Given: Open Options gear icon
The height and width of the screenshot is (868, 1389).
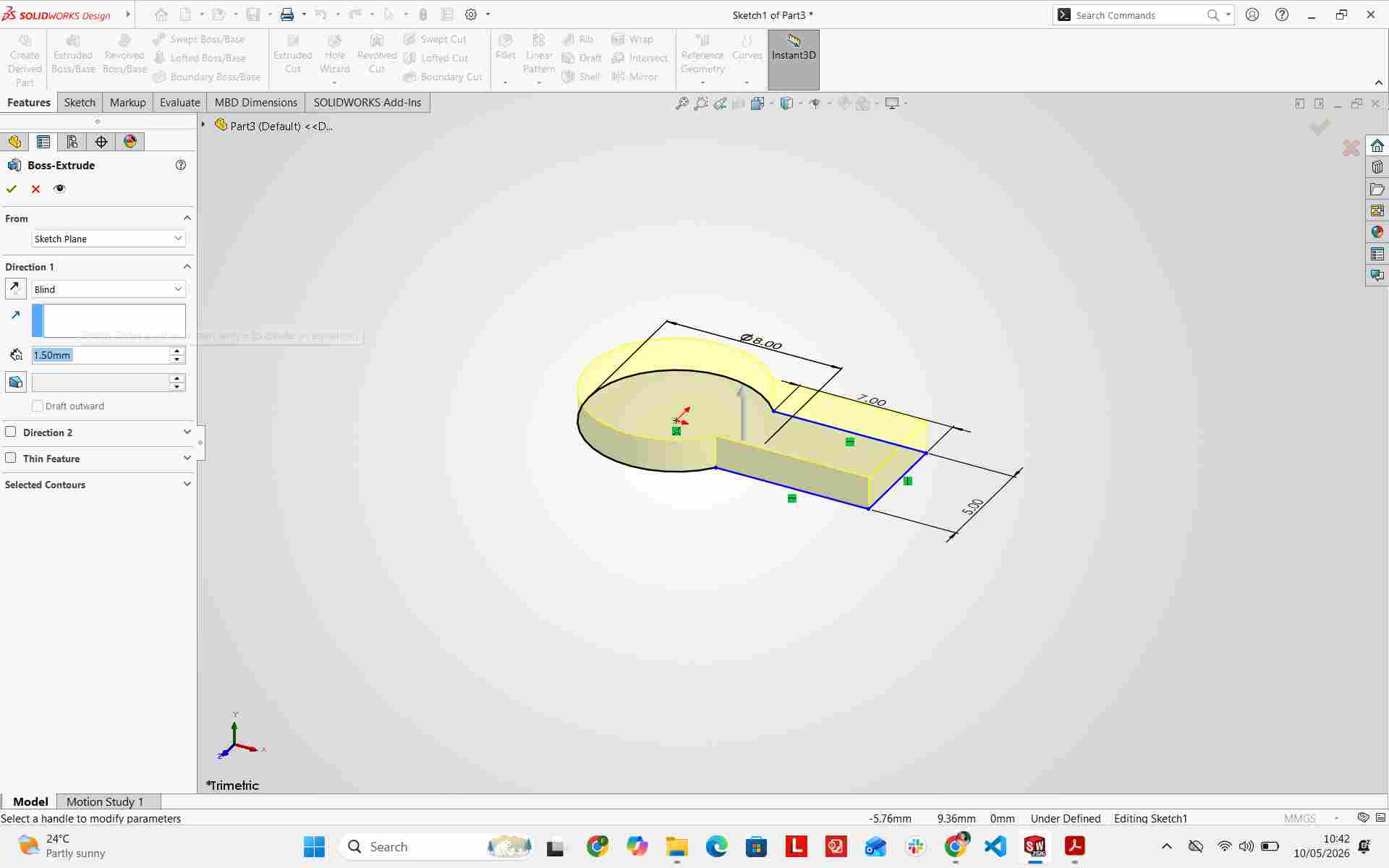Looking at the screenshot, I should tap(471, 14).
